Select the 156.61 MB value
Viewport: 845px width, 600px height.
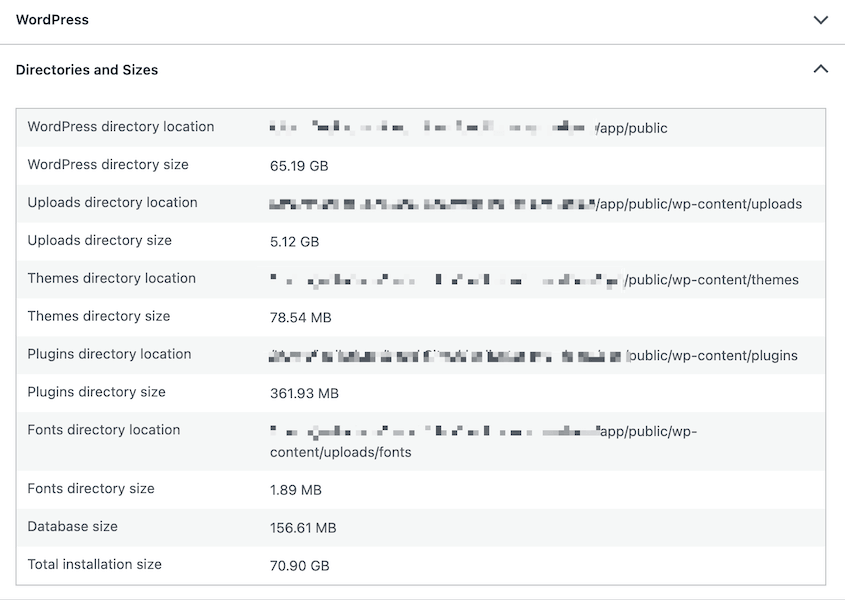[303, 528]
